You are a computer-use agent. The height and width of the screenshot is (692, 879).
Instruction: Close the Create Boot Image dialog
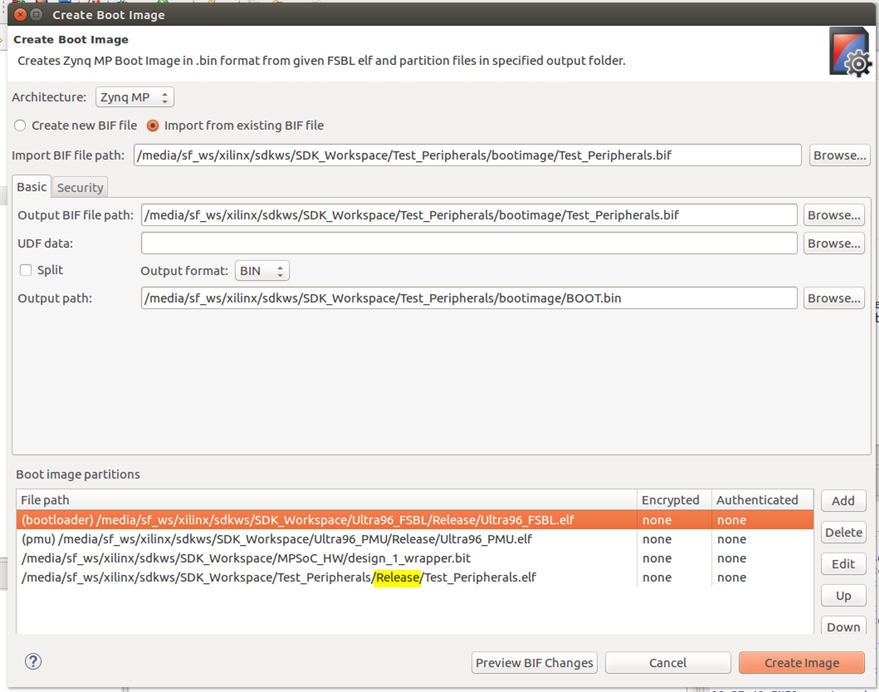pos(20,15)
